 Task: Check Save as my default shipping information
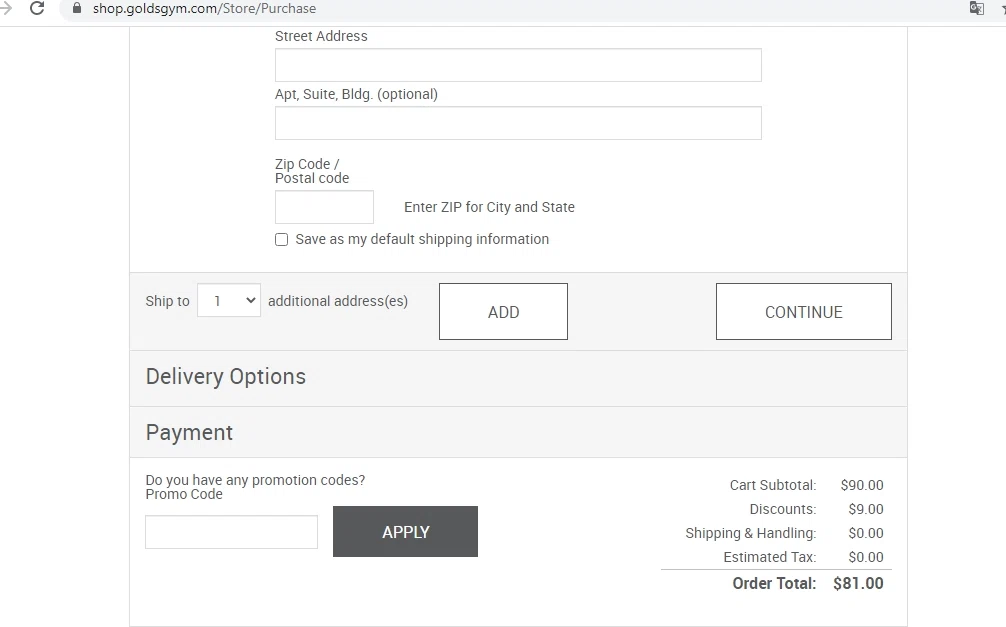coord(282,239)
